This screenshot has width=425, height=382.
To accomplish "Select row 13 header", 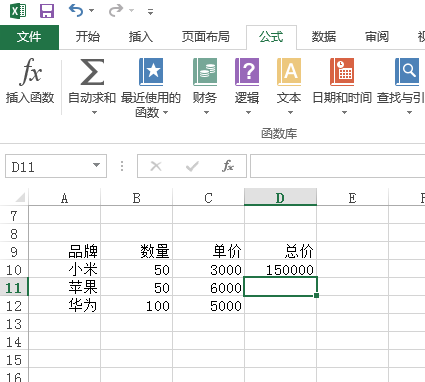I will point(14,324).
